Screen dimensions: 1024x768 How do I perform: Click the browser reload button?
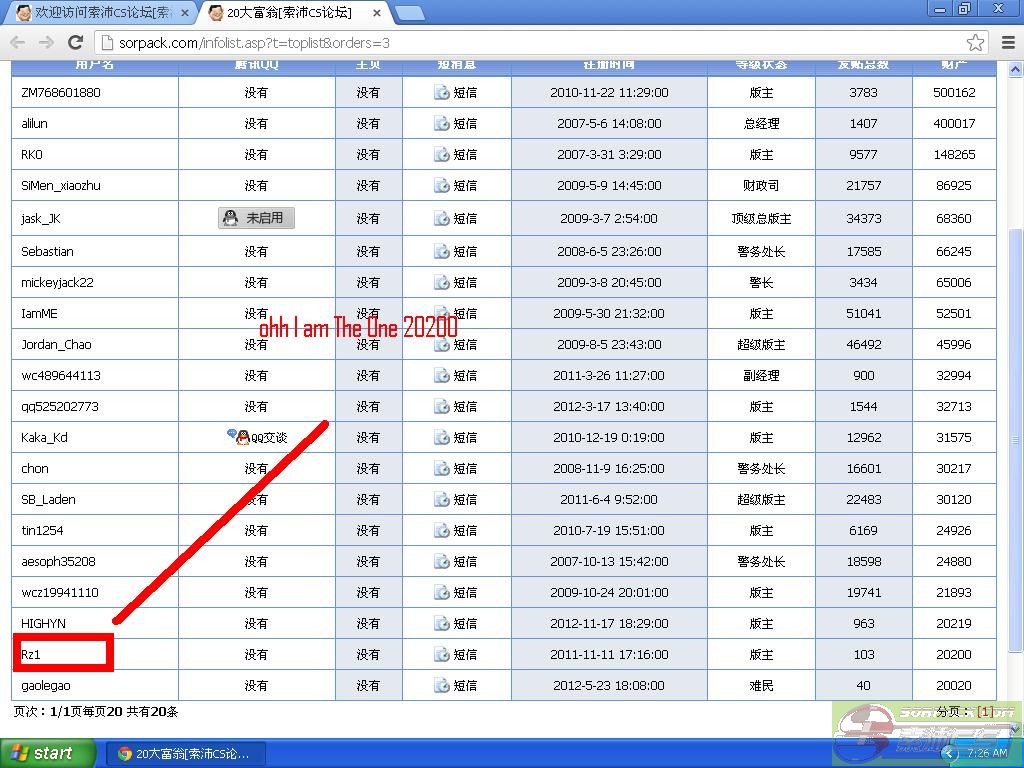[75, 42]
